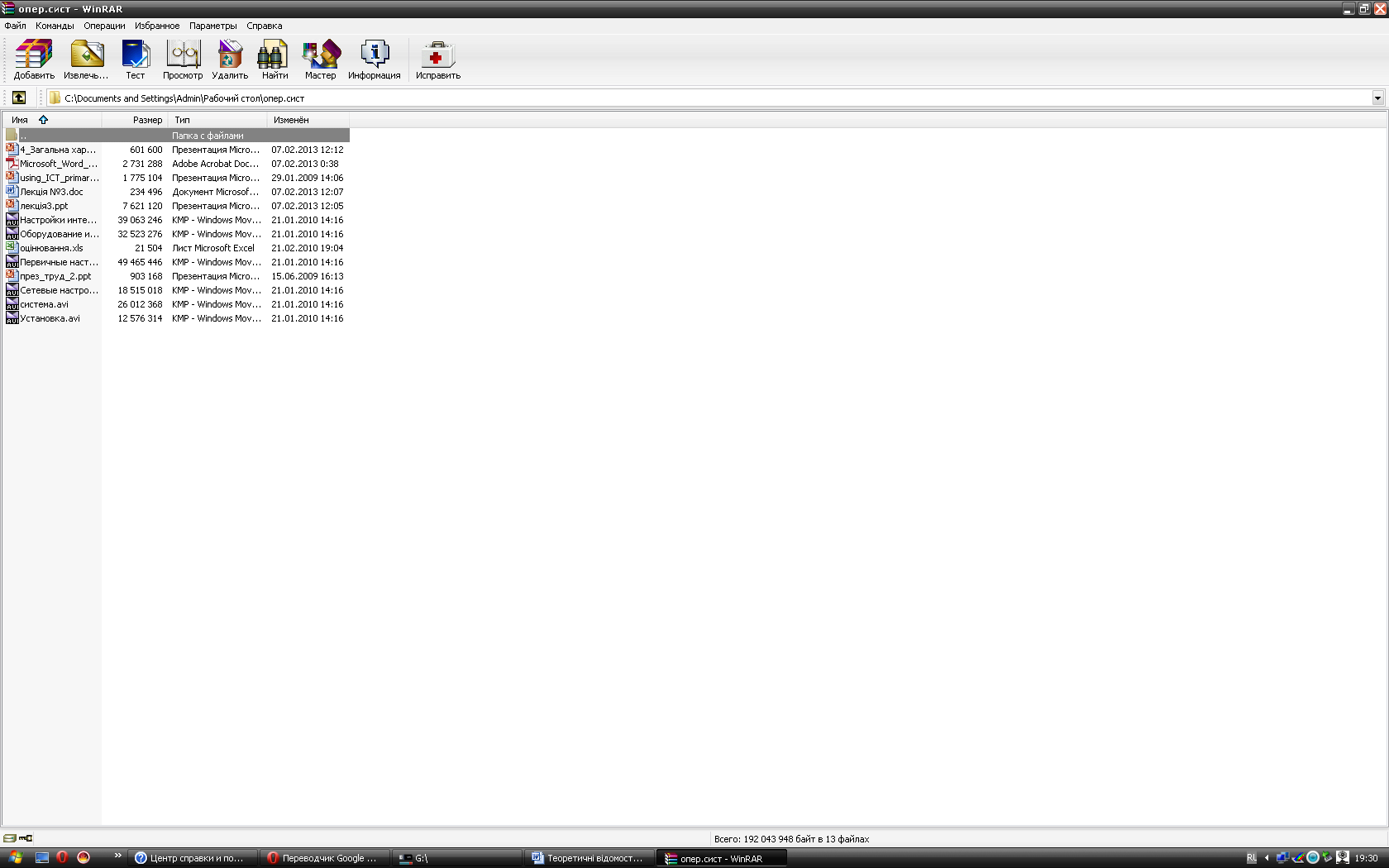
Task: Open the Справка menu
Action: (x=264, y=26)
